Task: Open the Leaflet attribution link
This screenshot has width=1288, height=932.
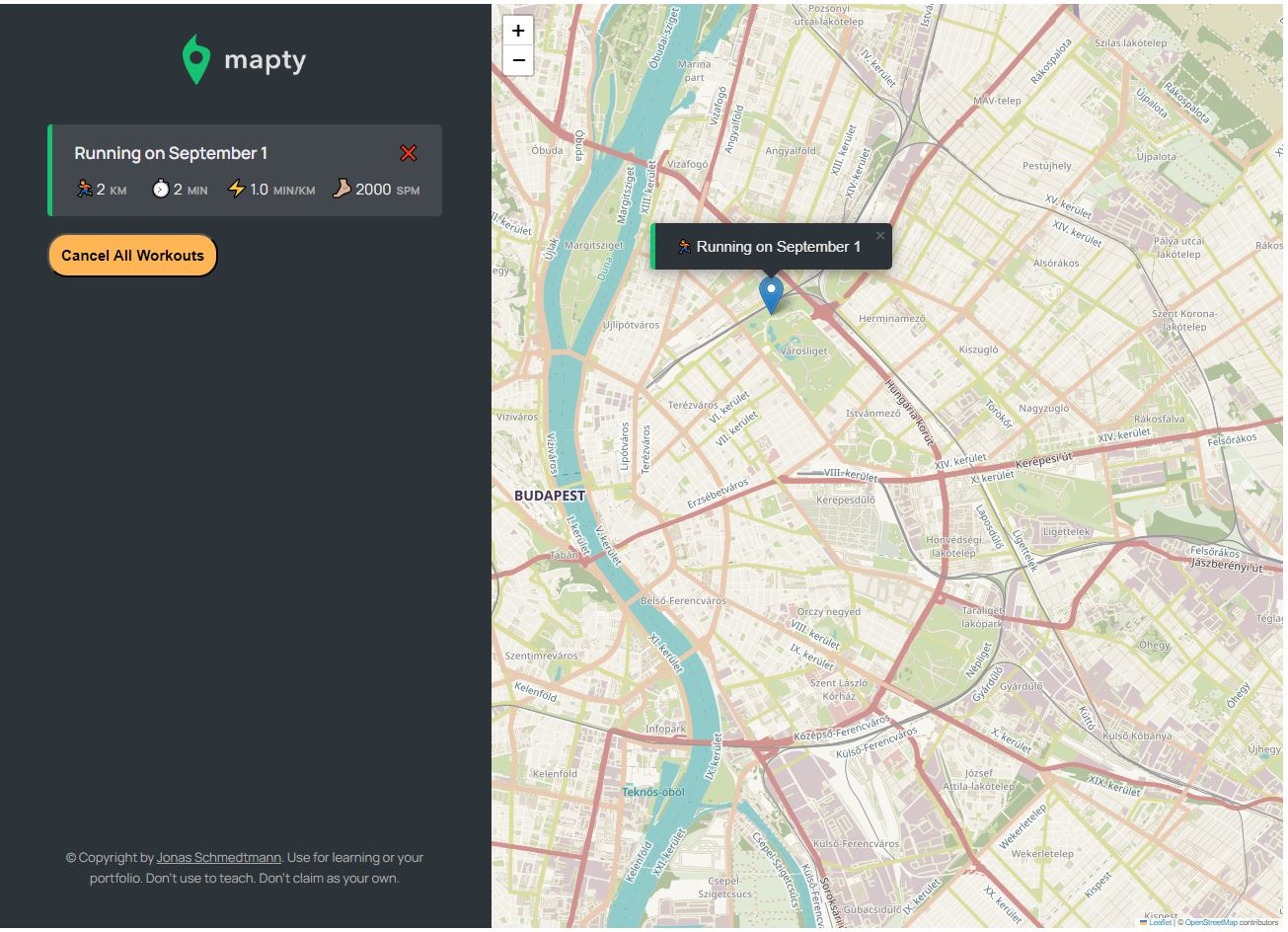Action: 1160,922
